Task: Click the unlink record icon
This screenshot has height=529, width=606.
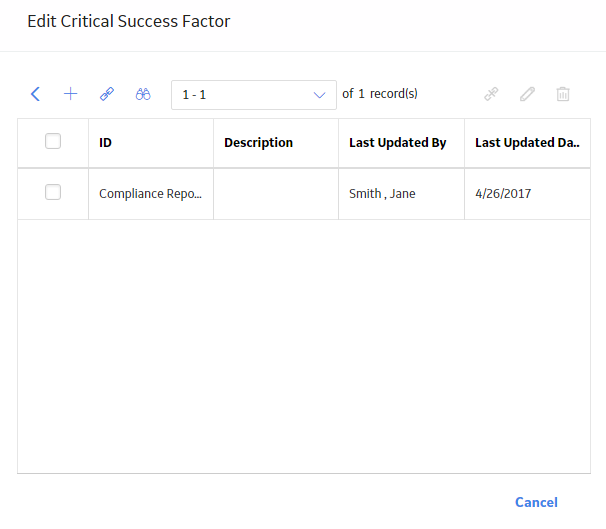Action: click(491, 94)
